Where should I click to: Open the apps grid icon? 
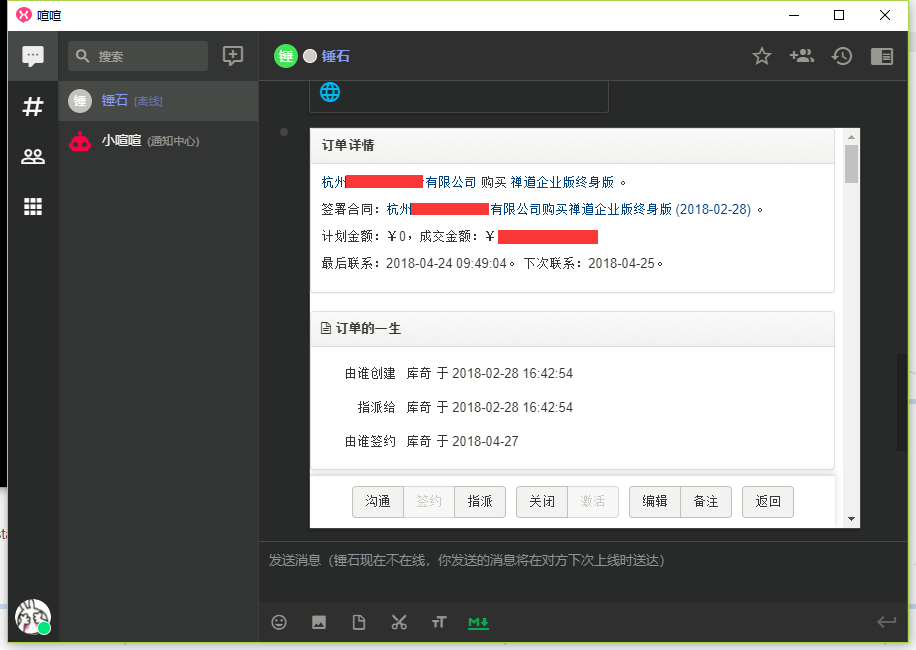tap(33, 206)
